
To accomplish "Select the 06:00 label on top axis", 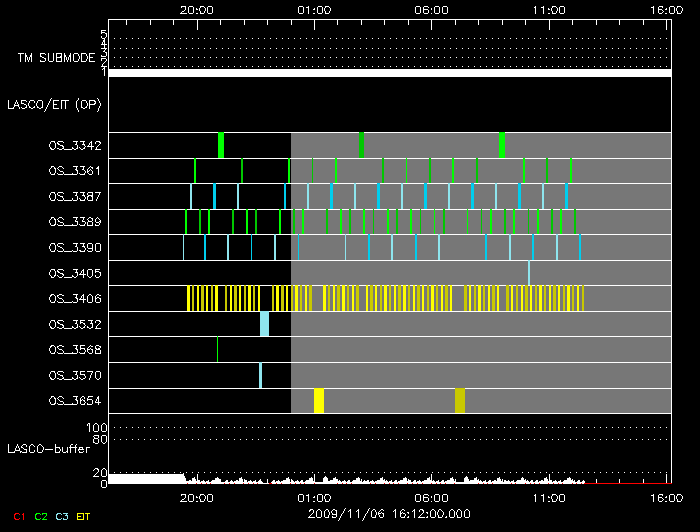I will (431, 9).
